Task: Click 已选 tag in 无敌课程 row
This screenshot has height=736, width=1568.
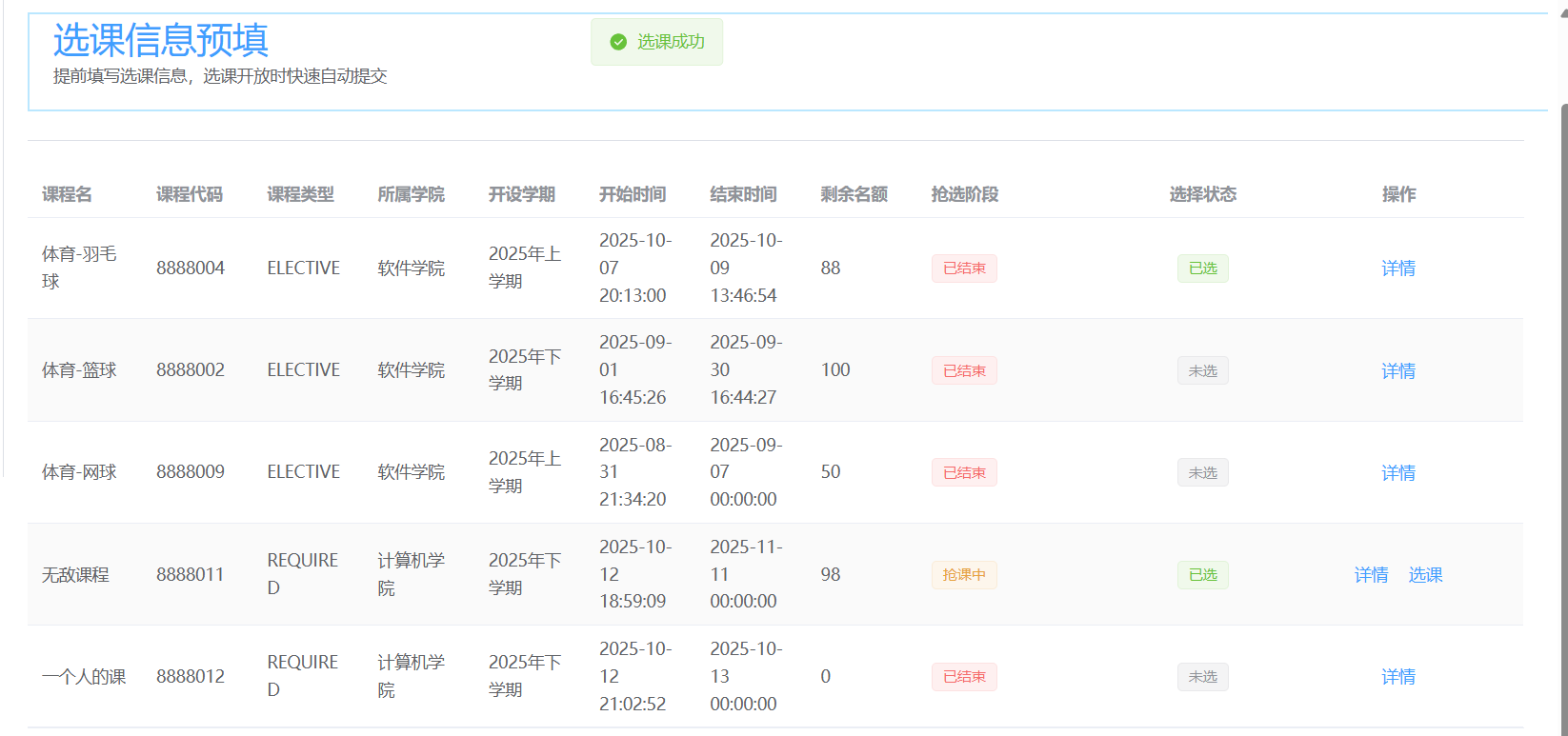Action: click(x=1202, y=575)
